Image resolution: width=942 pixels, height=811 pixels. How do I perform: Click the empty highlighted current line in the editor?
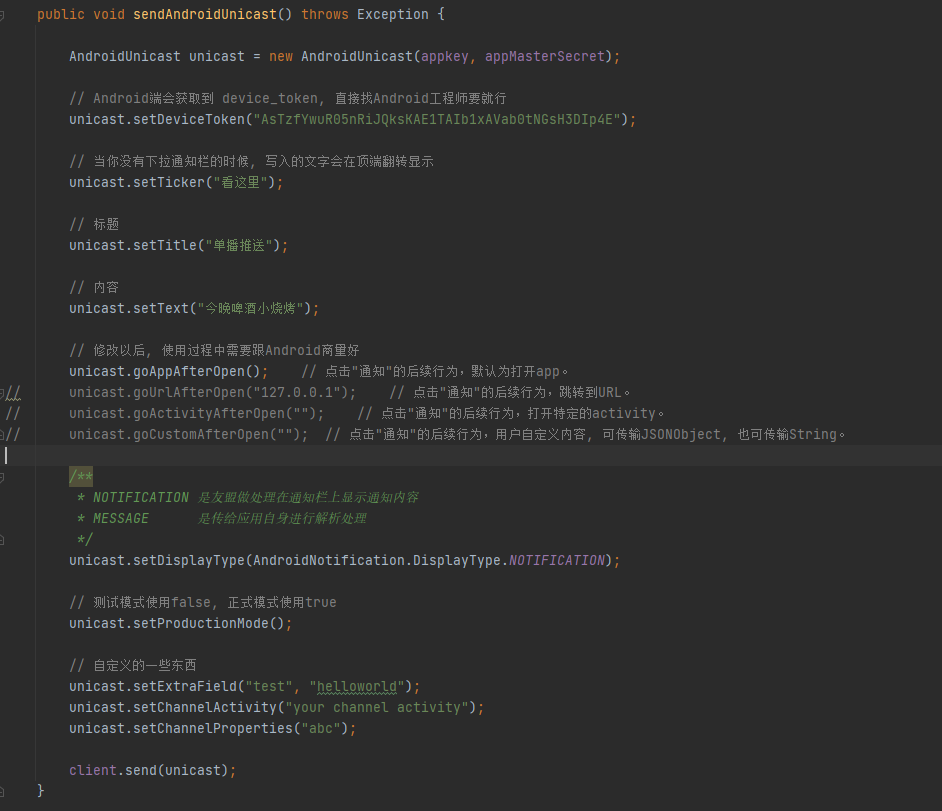471,456
